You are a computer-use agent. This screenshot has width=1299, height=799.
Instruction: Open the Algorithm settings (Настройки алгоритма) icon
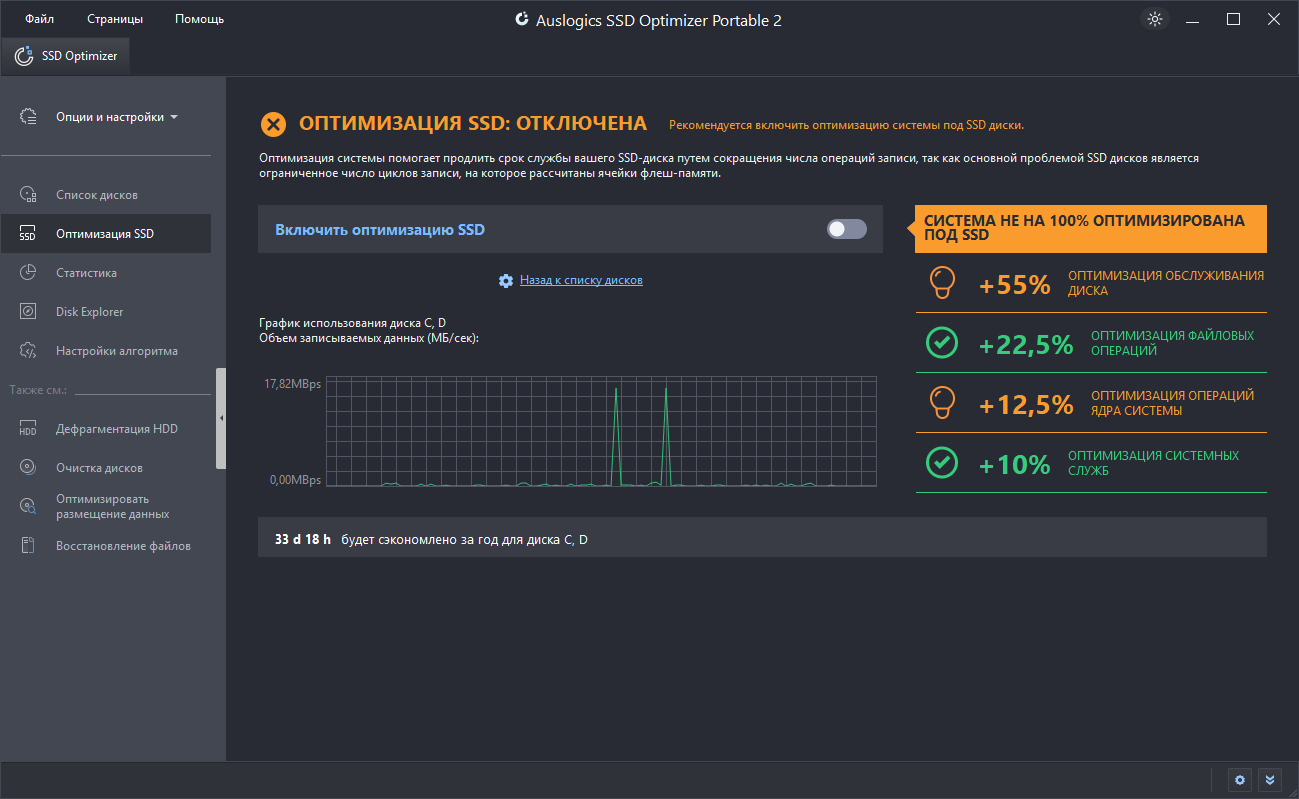[x=28, y=351]
